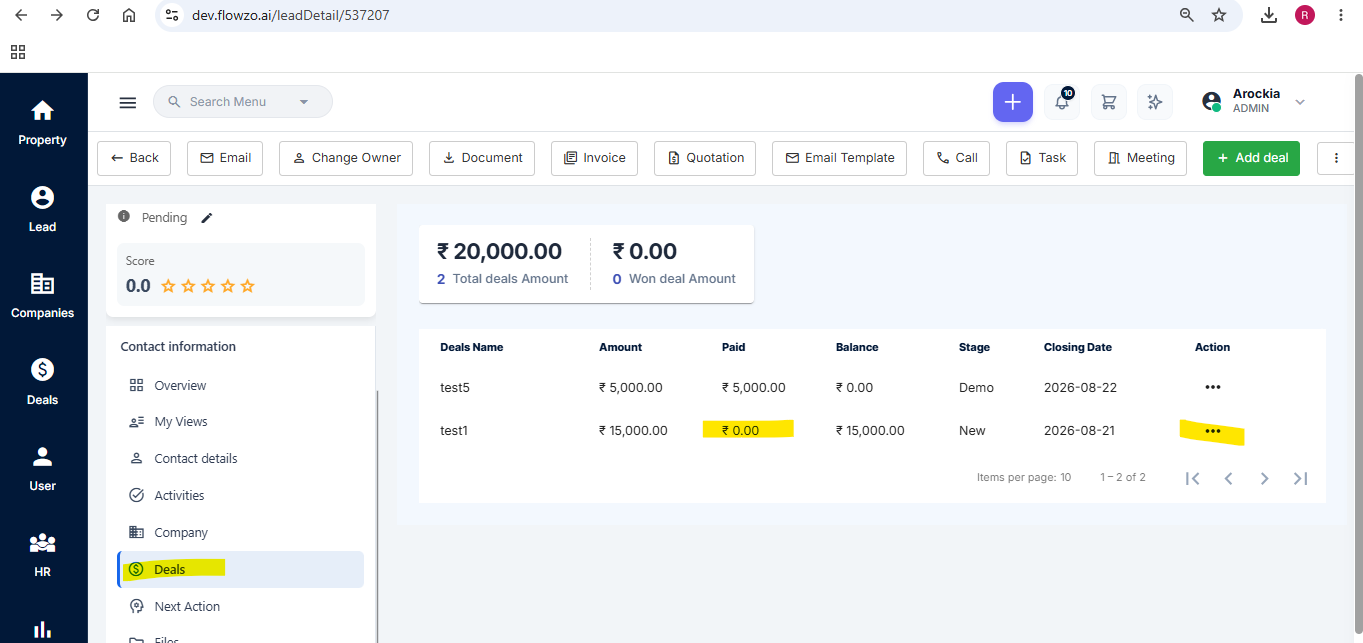This screenshot has width=1363, height=643.
Task: Click the more options vertical dots button
Action: 1336,158
